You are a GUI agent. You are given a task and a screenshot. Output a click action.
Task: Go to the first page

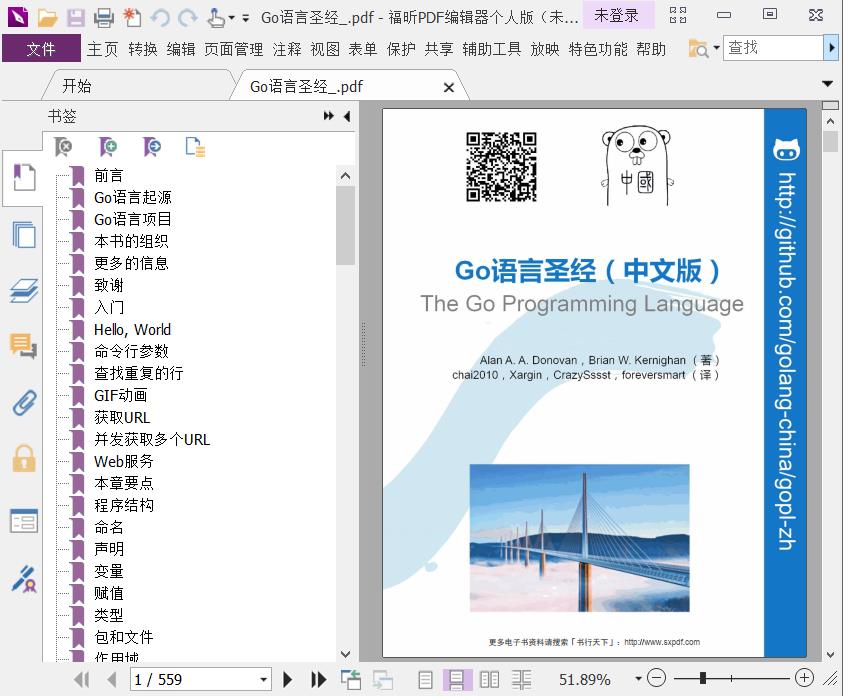[82, 679]
